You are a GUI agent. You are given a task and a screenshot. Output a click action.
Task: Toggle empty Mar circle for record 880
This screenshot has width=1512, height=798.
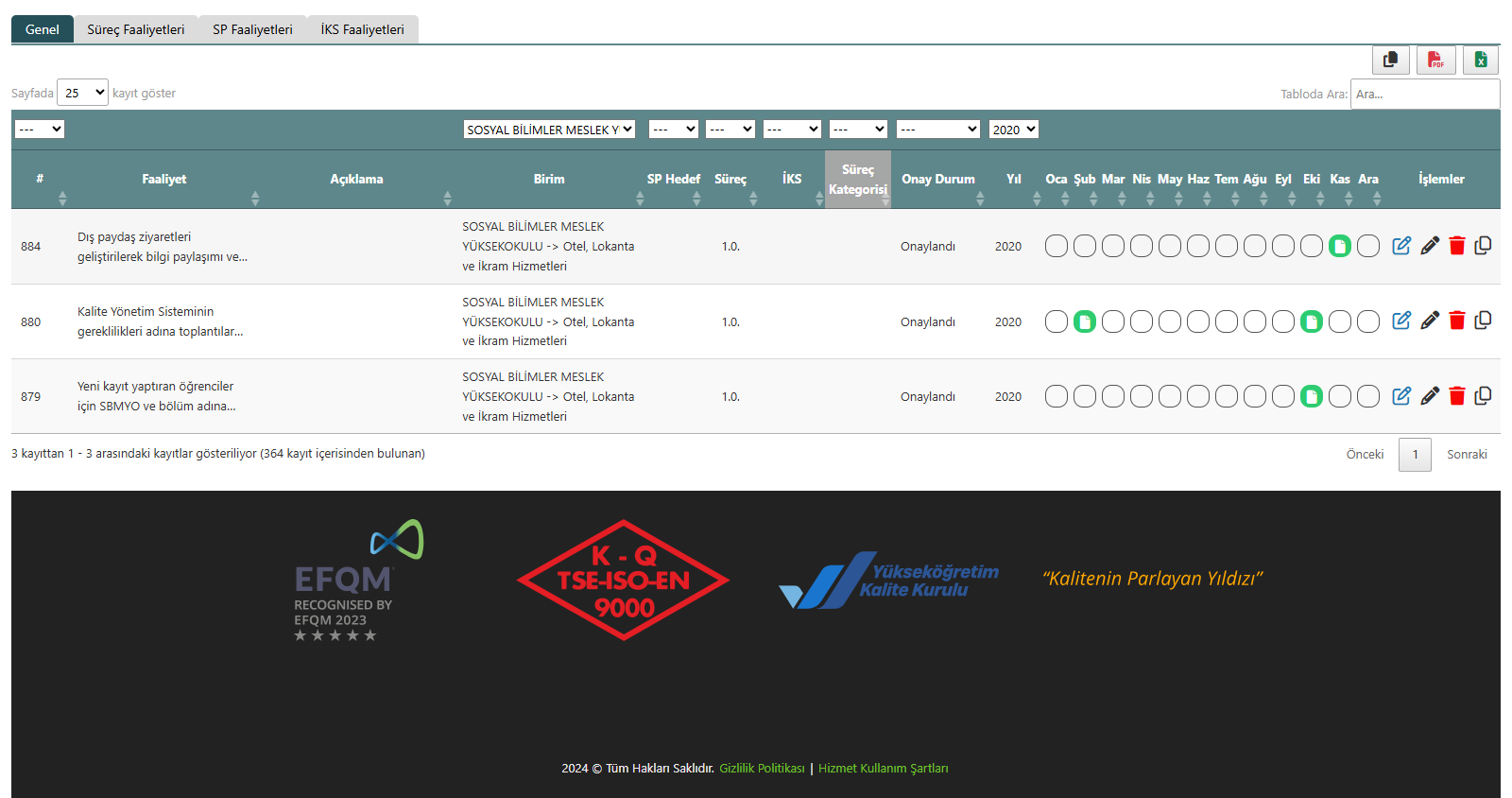1113,322
